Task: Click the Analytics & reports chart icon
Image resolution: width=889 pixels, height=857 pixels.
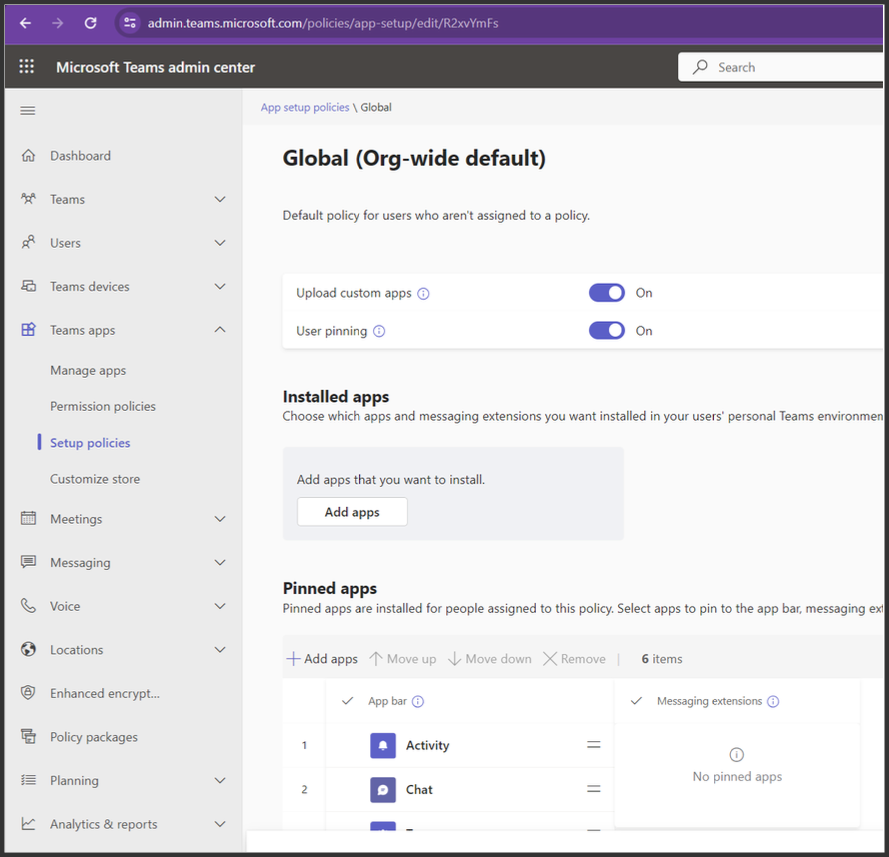Action: (x=28, y=824)
